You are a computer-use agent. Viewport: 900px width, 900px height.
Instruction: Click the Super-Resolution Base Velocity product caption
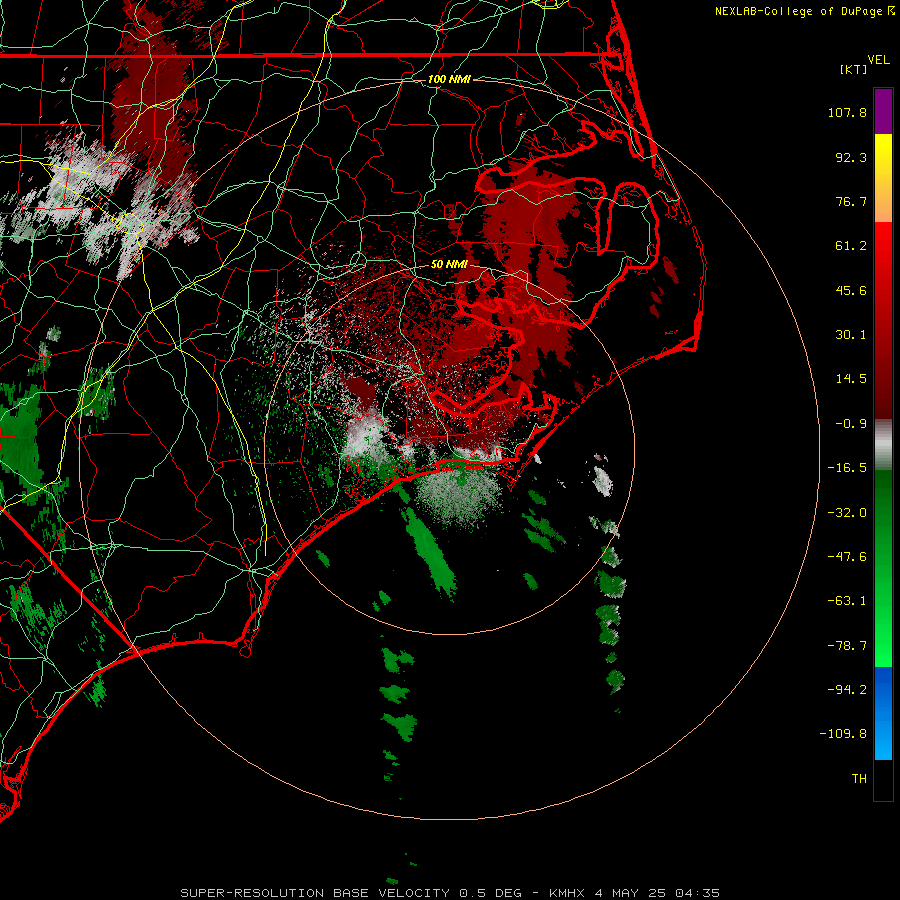point(450,893)
